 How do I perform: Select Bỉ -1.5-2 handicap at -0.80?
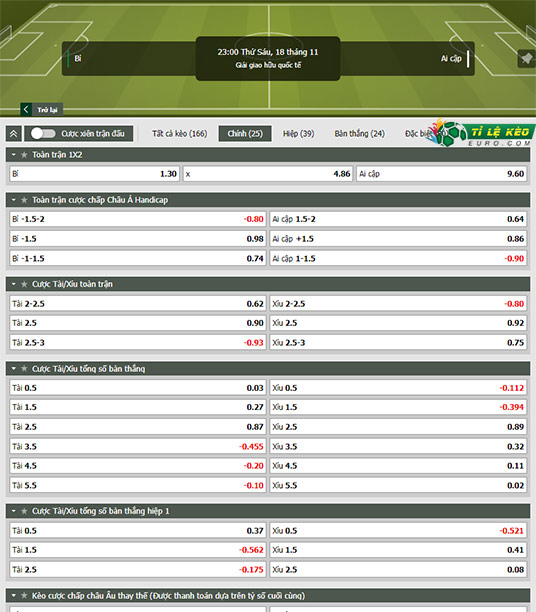click(137, 219)
